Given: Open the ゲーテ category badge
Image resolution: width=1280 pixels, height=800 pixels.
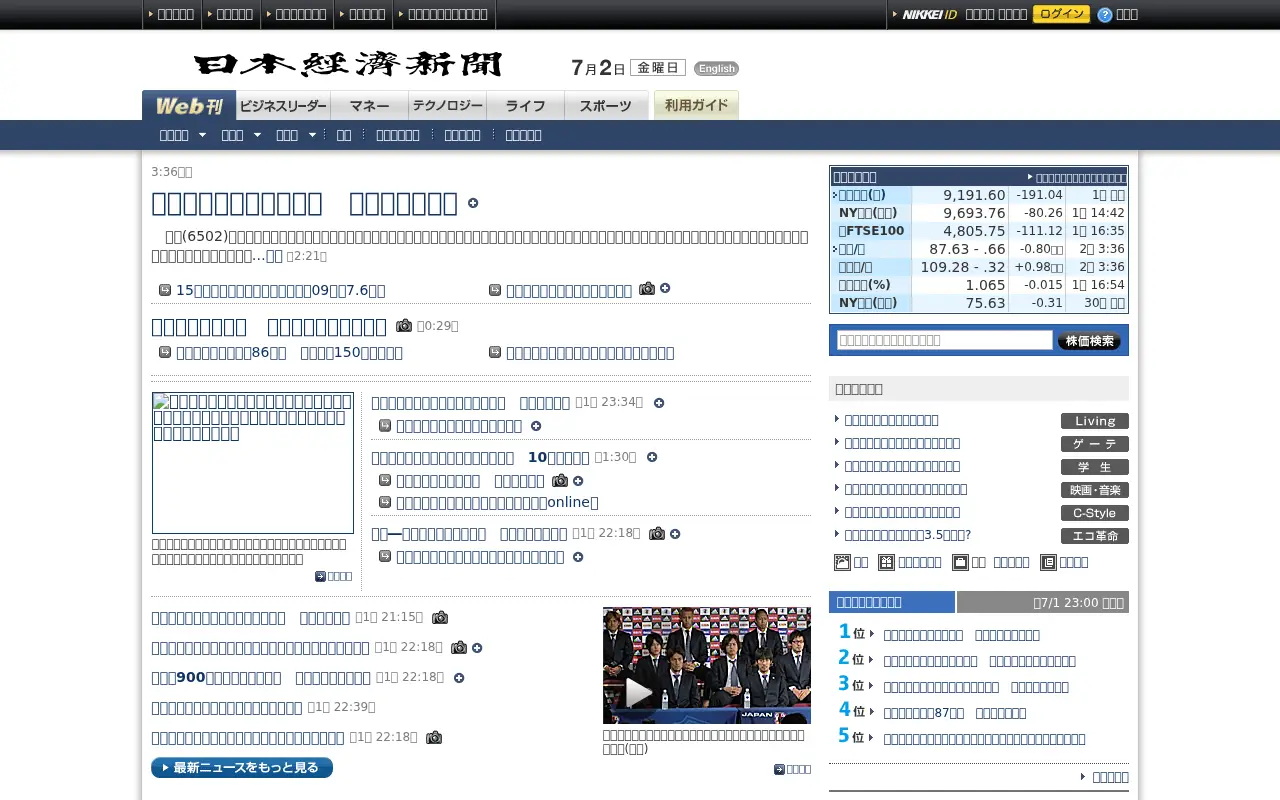Looking at the screenshot, I should 1095,444.
